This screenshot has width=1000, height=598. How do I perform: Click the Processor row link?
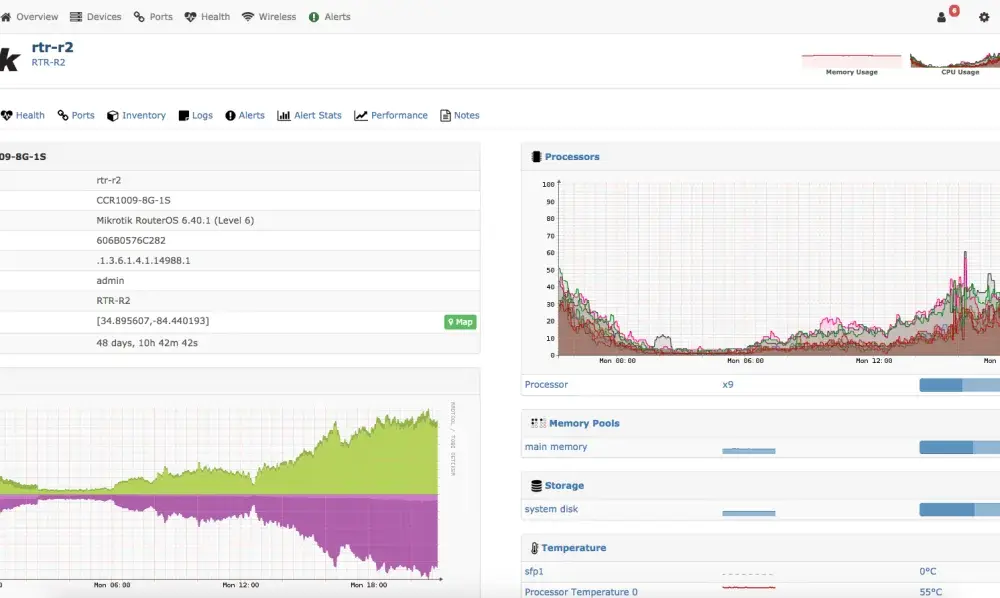tap(546, 384)
